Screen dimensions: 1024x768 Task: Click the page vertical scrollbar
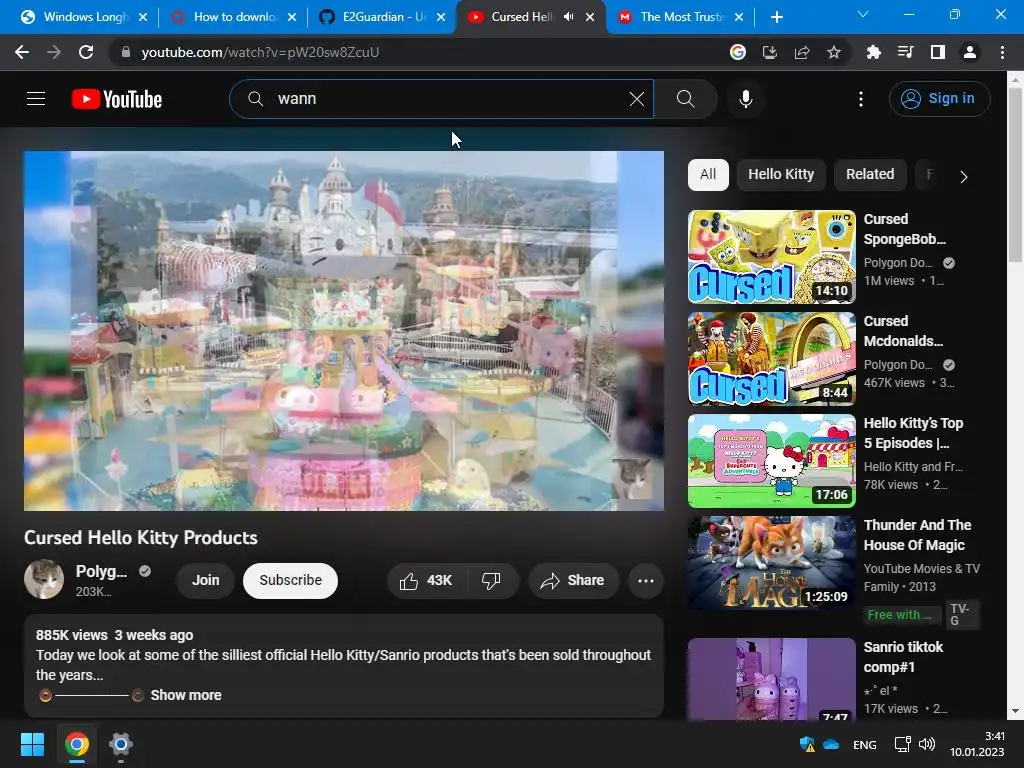(x=1015, y=174)
